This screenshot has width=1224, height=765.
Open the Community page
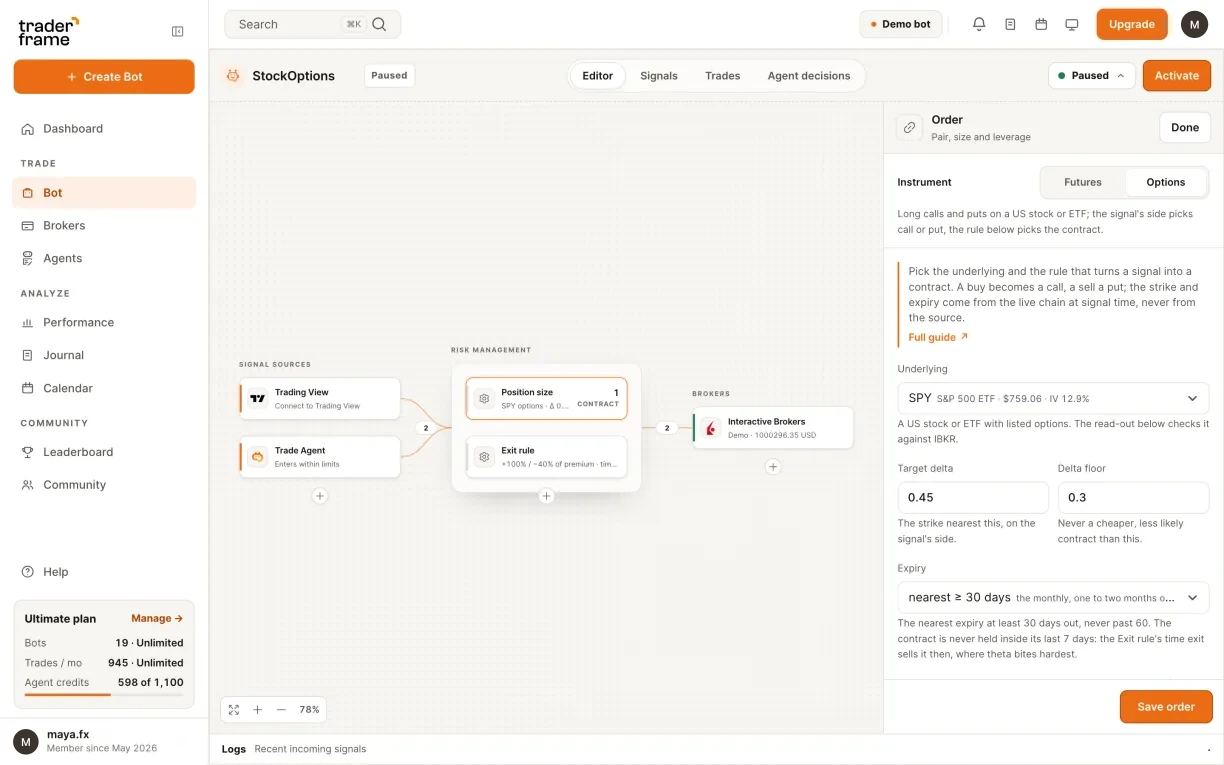(104, 485)
